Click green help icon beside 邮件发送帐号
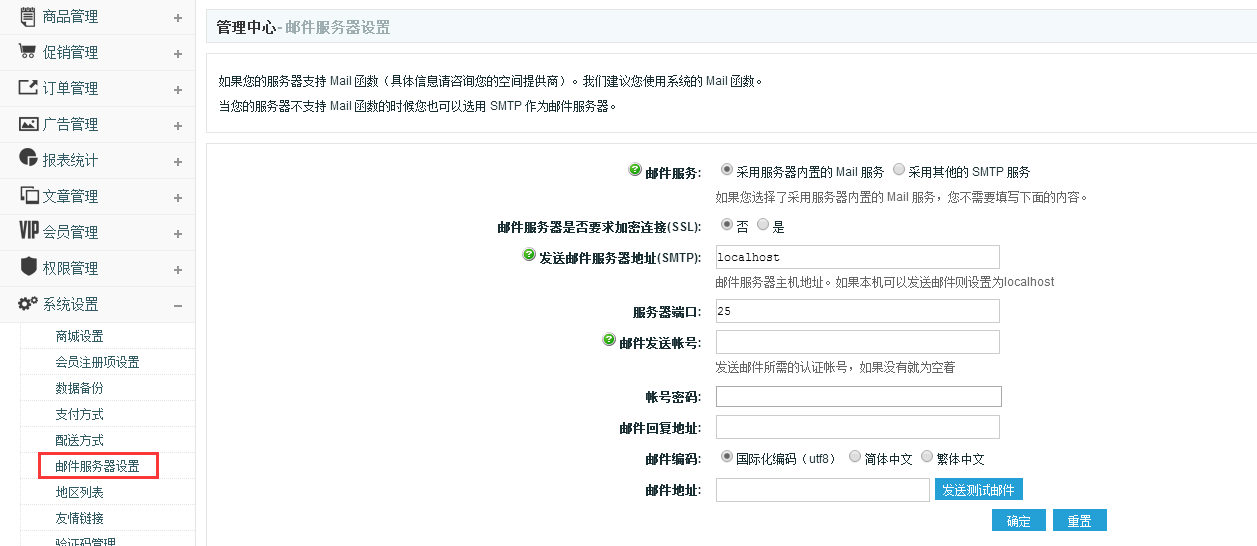The width and height of the screenshot is (1257, 546). tap(609, 340)
